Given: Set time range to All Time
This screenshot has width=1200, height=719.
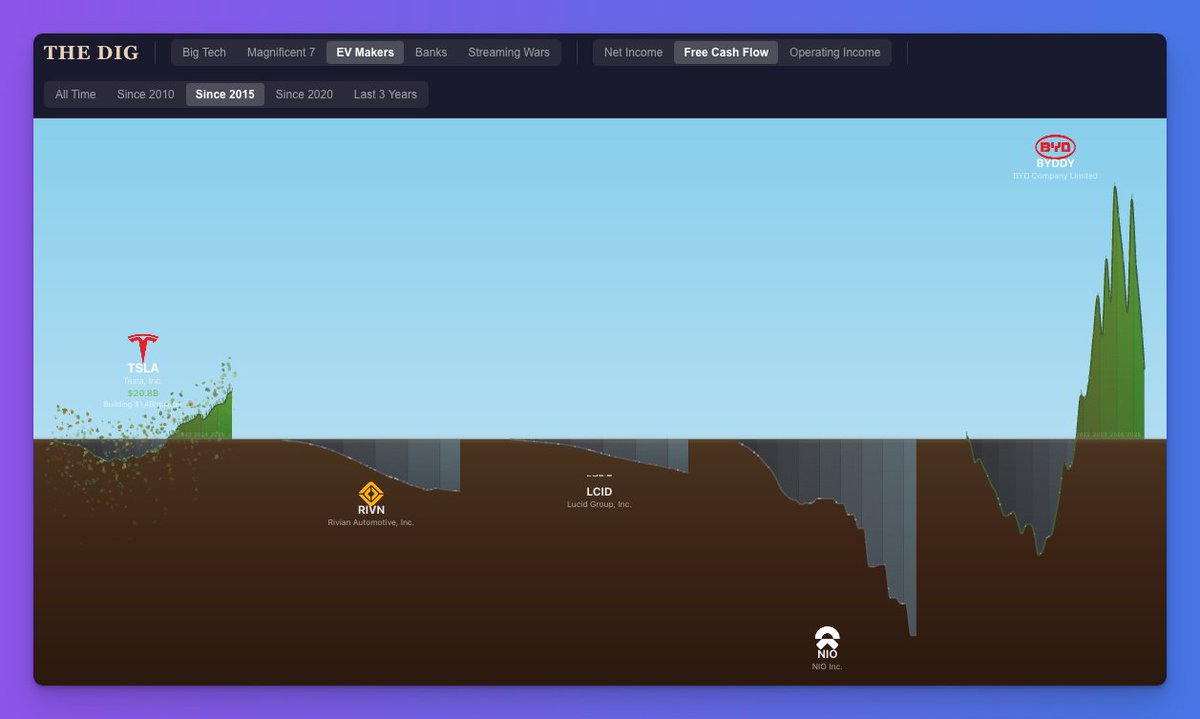Looking at the screenshot, I should [x=76, y=94].
